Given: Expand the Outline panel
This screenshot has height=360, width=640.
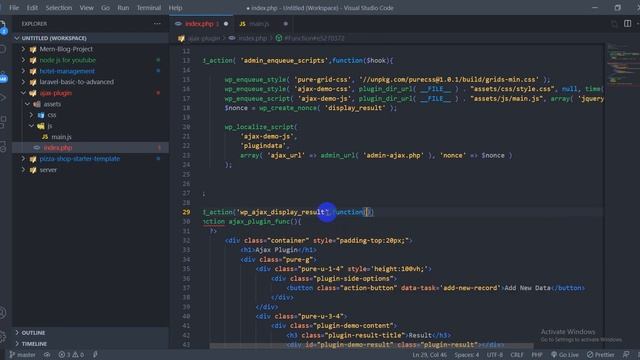Looking at the screenshot, I should click(x=90, y=333).
